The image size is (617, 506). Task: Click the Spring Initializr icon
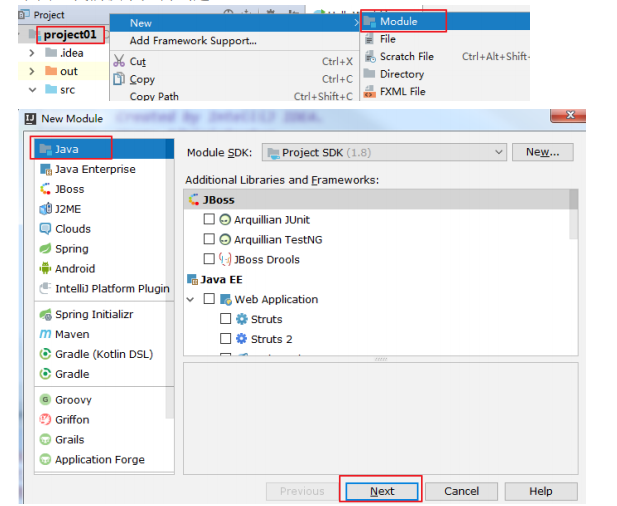coord(46,314)
